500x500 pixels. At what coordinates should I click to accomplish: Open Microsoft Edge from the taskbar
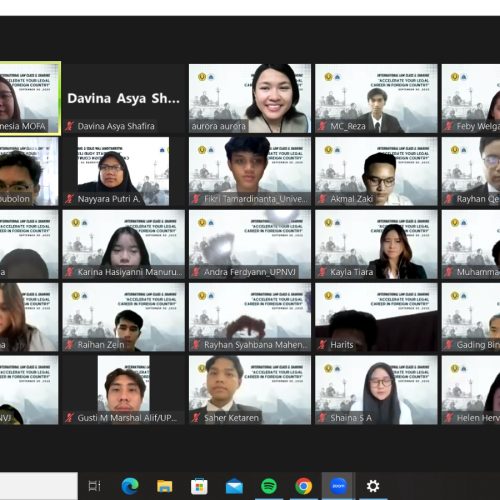[130, 486]
